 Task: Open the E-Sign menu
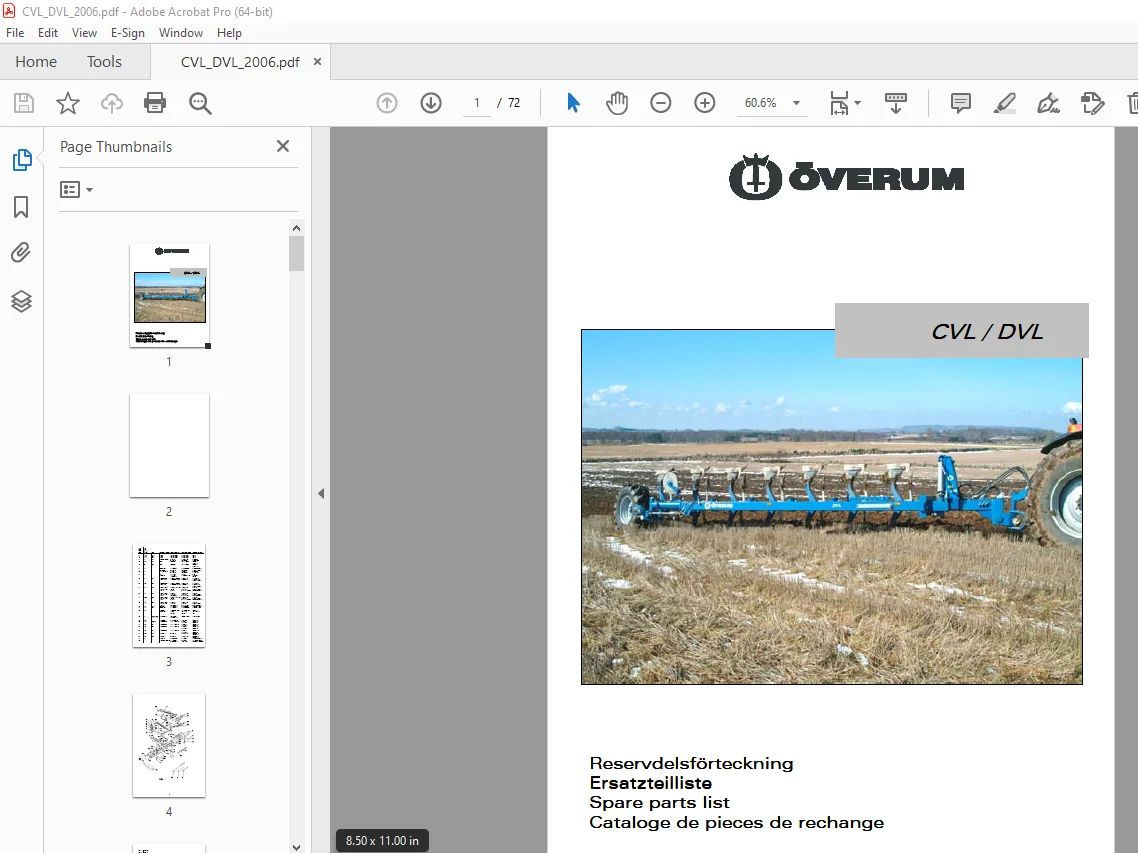point(128,33)
